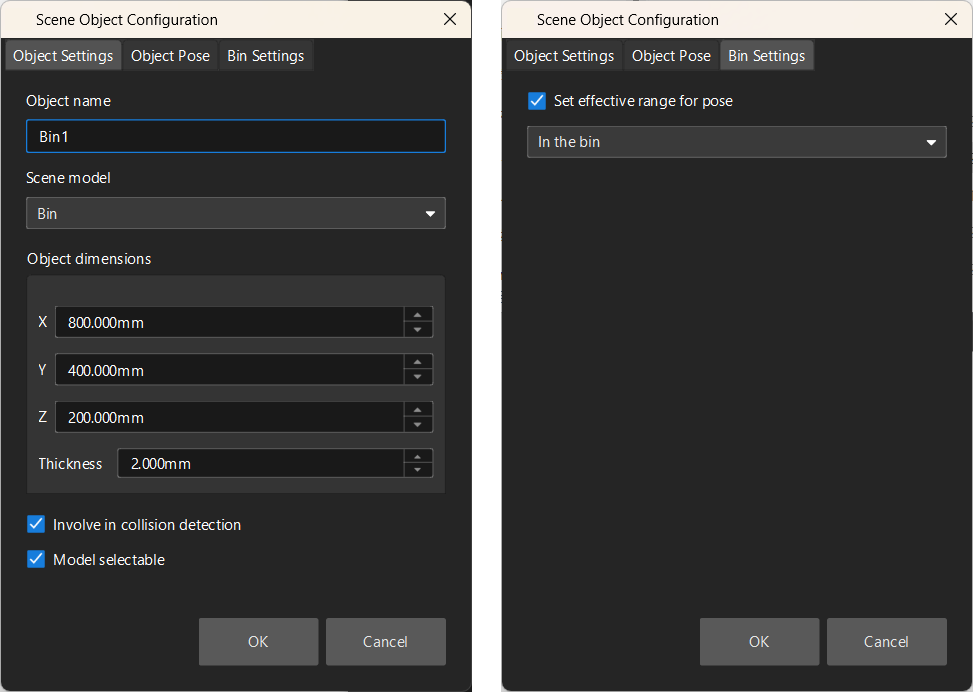
Task: Click the Z dimension input field
Action: coord(229,418)
